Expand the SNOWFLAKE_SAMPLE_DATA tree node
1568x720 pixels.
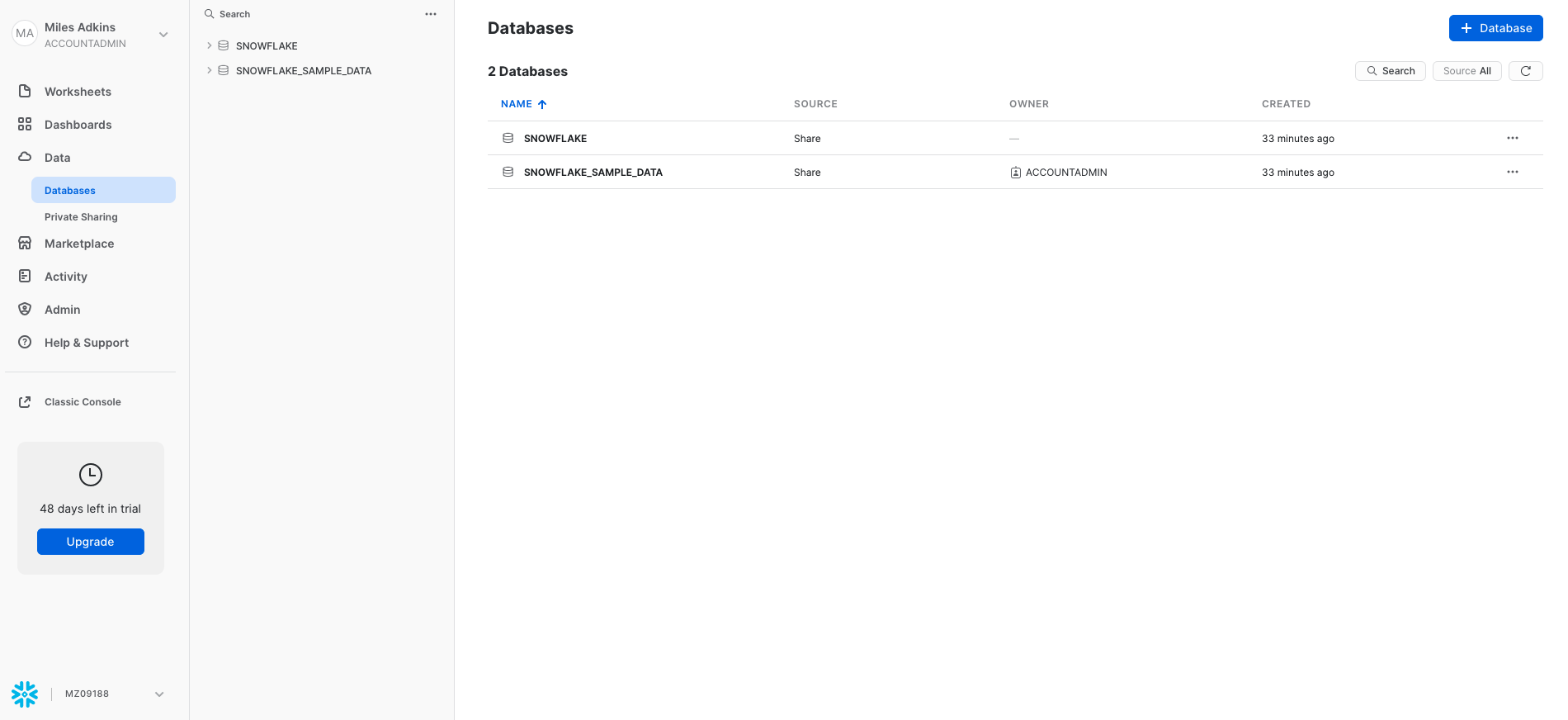tap(210, 70)
